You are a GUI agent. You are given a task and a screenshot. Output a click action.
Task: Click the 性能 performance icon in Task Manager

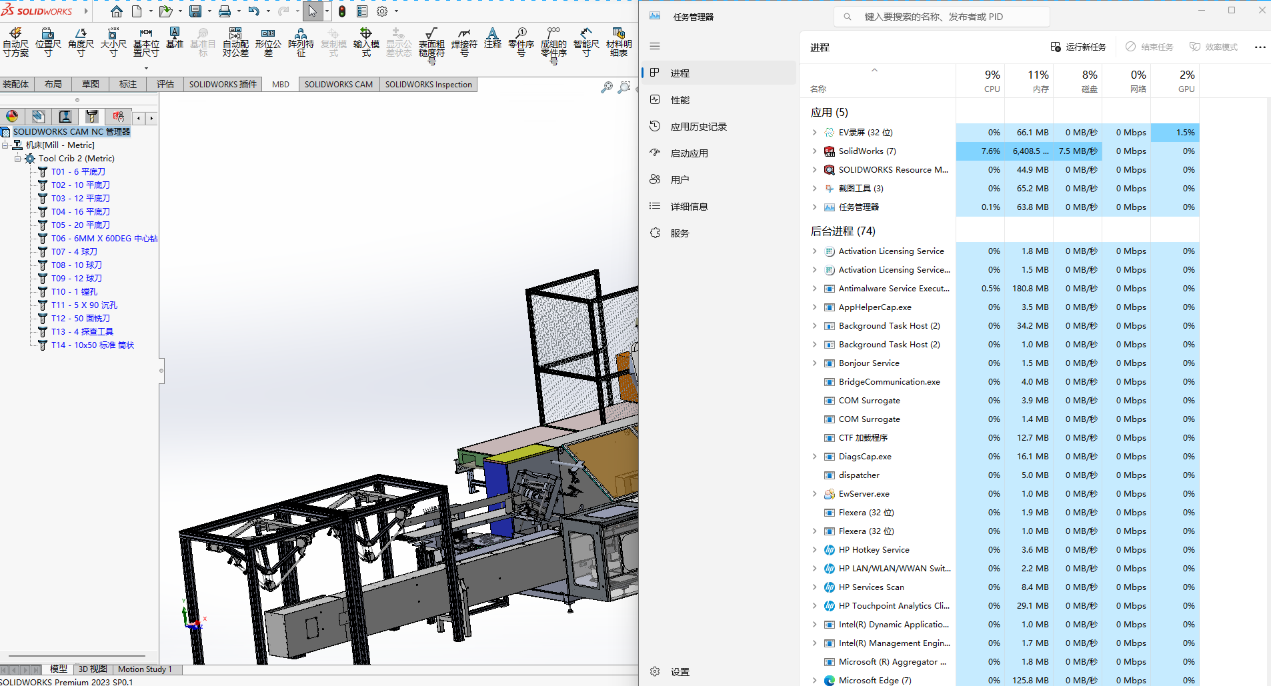[x=655, y=100]
